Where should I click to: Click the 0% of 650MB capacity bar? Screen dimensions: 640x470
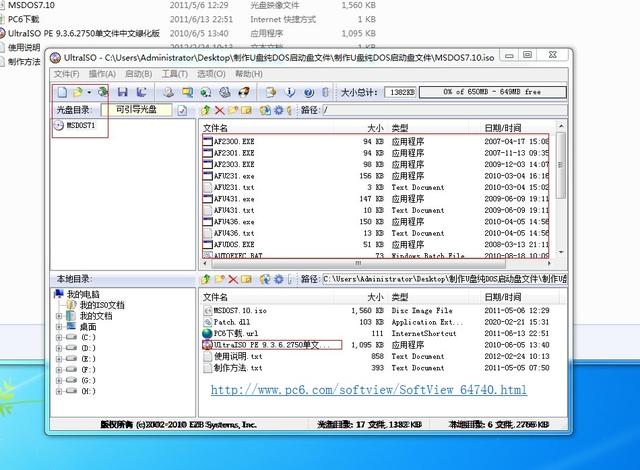(x=493, y=92)
